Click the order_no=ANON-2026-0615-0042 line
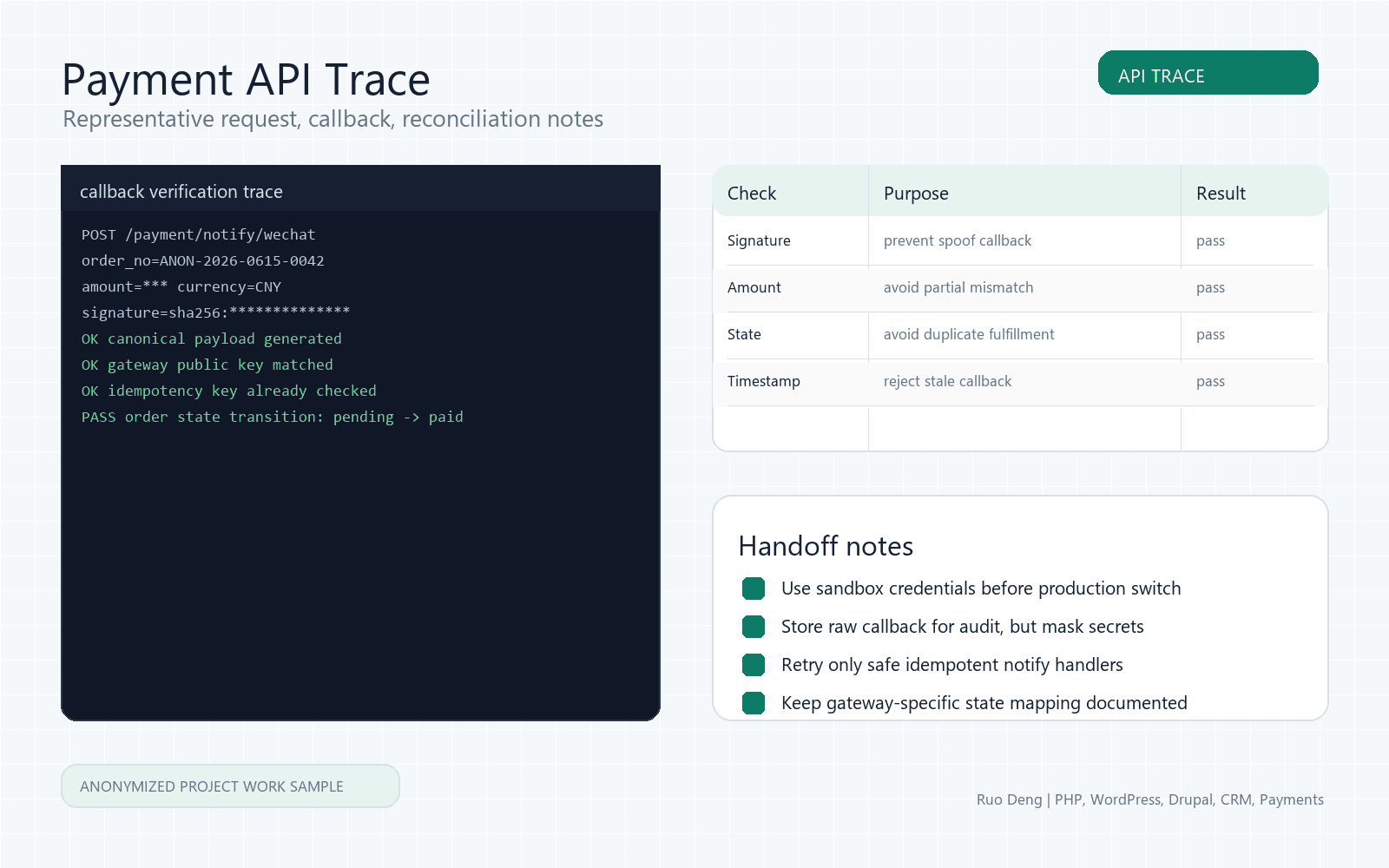The image size is (1389, 868). coord(203,260)
